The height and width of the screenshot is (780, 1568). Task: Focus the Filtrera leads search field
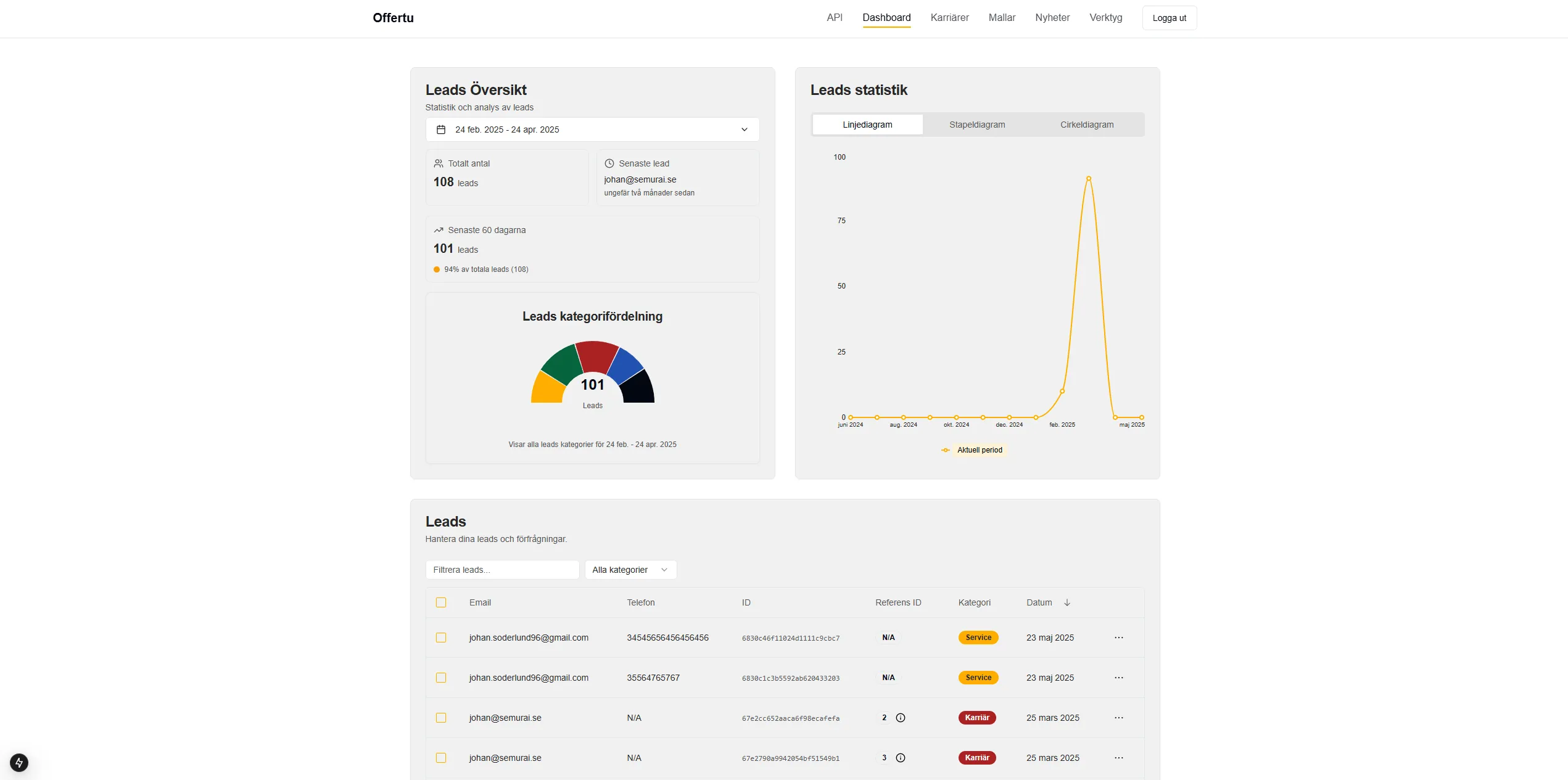click(502, 570)
